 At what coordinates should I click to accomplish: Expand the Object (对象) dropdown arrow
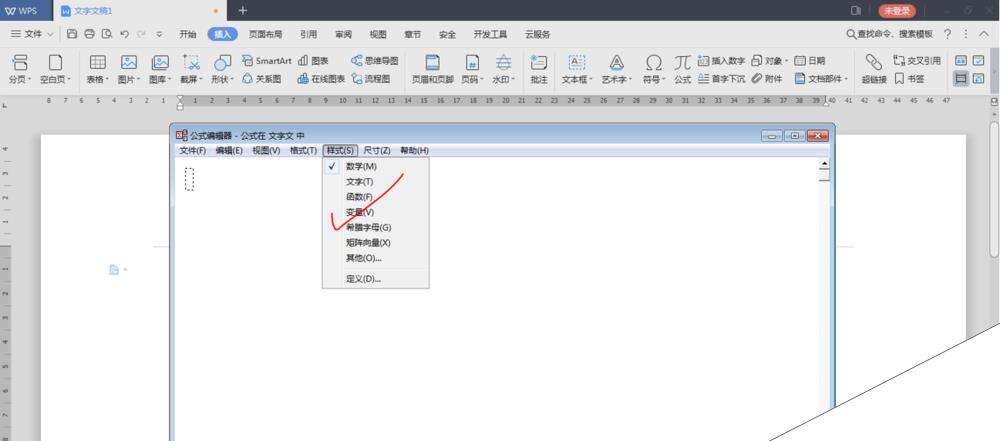pyautogui.click(x=786, y=61)
